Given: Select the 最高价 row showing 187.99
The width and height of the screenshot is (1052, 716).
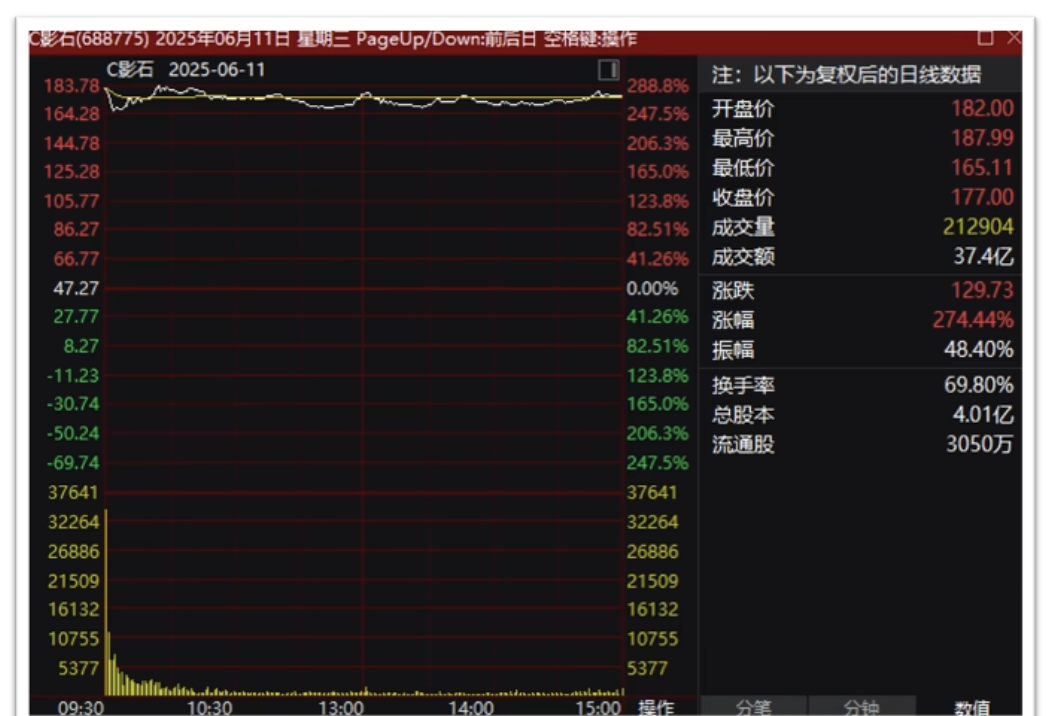Looking at the screenshot, I should 860,139.
